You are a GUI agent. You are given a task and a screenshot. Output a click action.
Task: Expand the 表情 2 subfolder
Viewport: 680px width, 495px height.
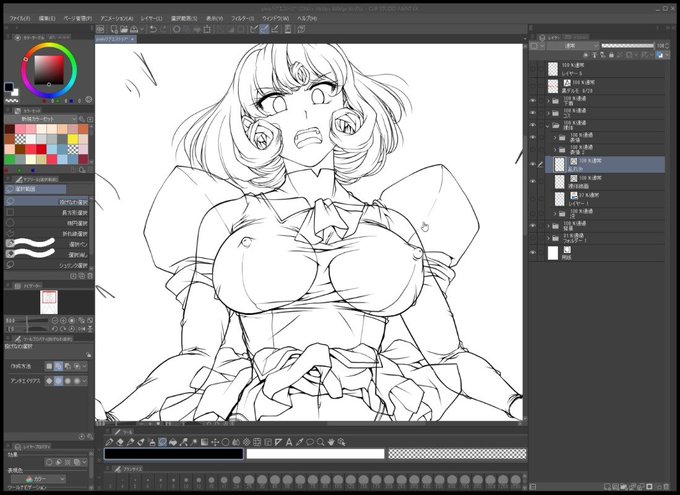555,150
